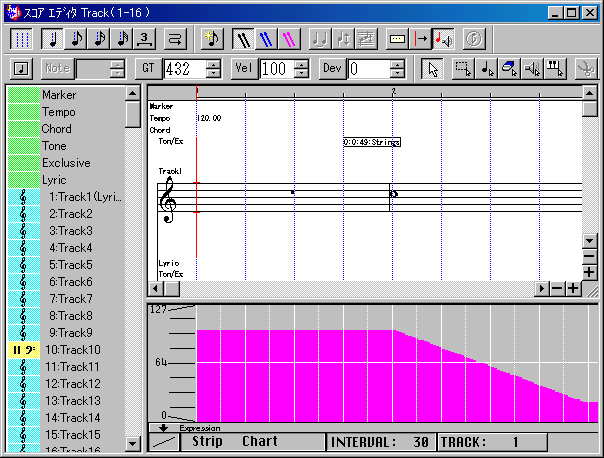
Task: Open the Expression down-arrow selector
Action: pos(163,428)
